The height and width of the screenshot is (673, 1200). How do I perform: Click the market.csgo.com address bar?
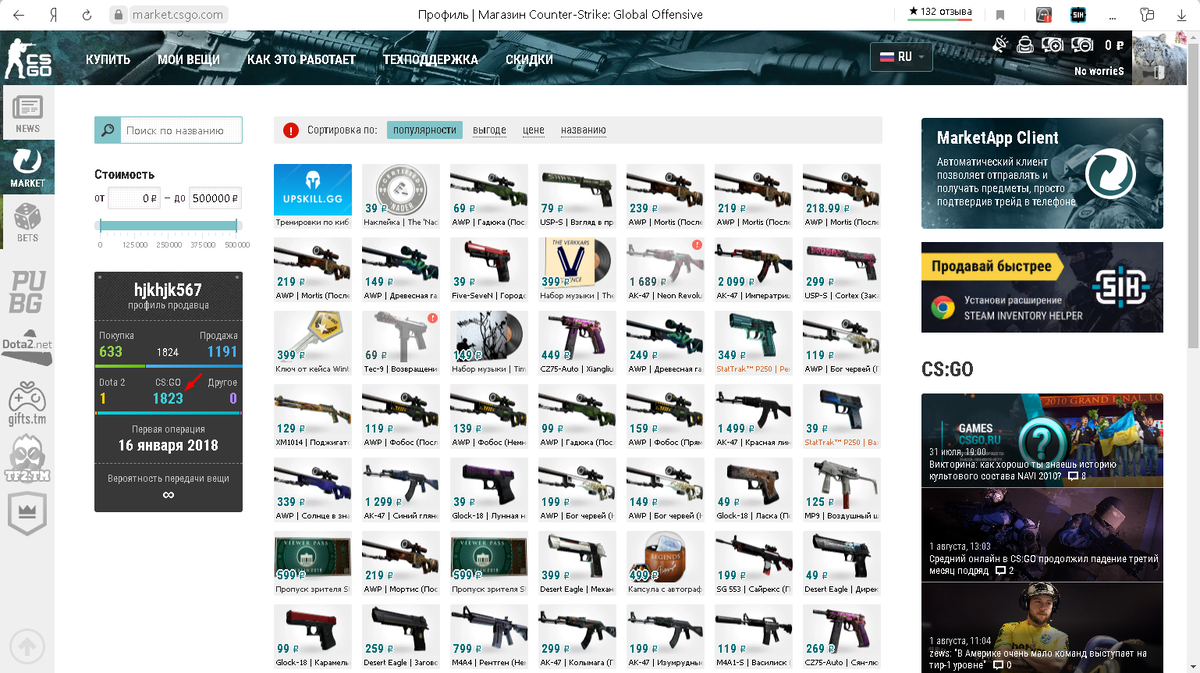(170, 15)
